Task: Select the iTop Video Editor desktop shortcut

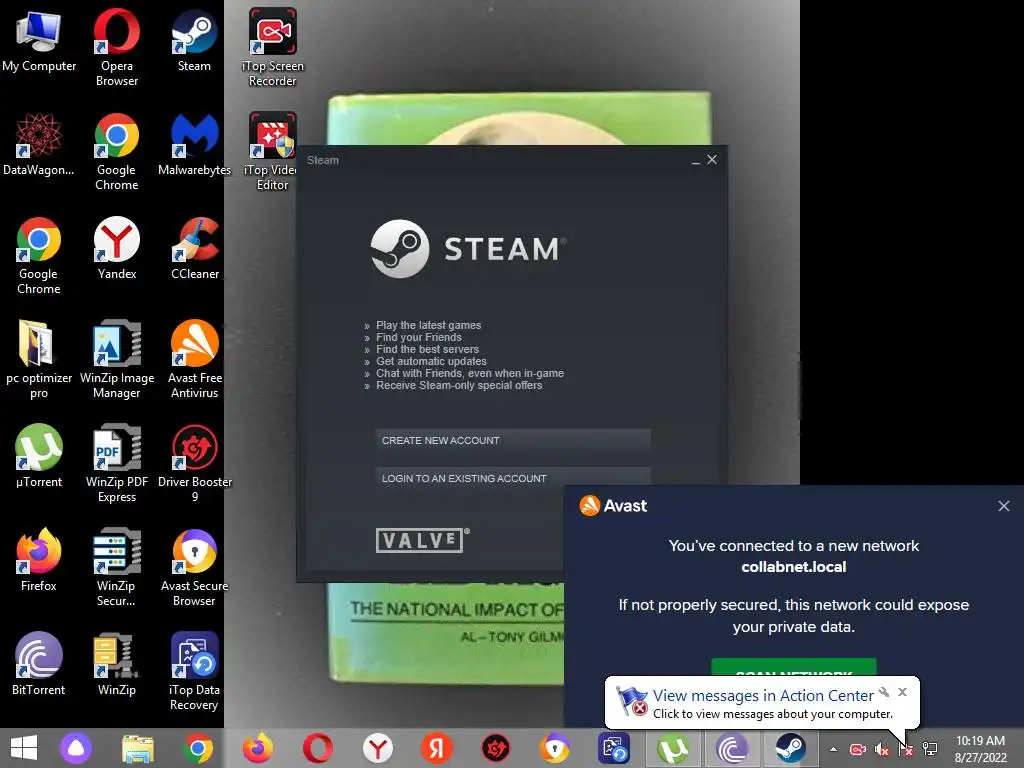Action: tap(272, 152)
